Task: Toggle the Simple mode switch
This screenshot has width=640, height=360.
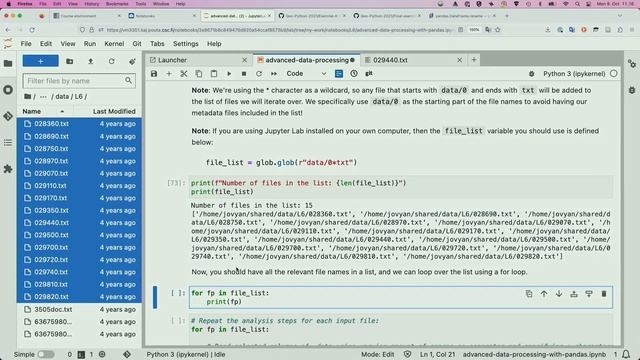Action: click(x=45, y=354)
